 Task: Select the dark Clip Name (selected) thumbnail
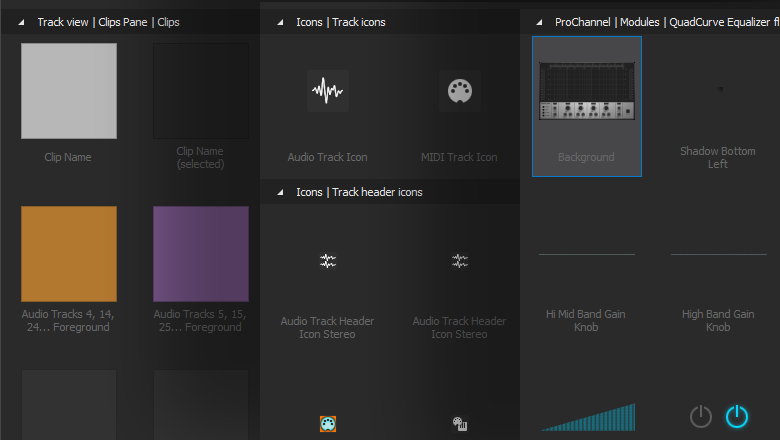coord(200,90)
